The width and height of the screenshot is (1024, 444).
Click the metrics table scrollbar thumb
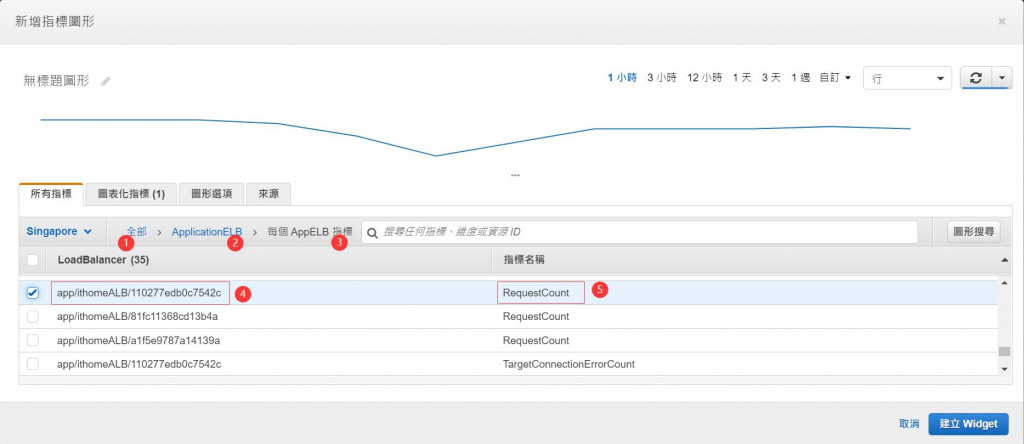1004,351
